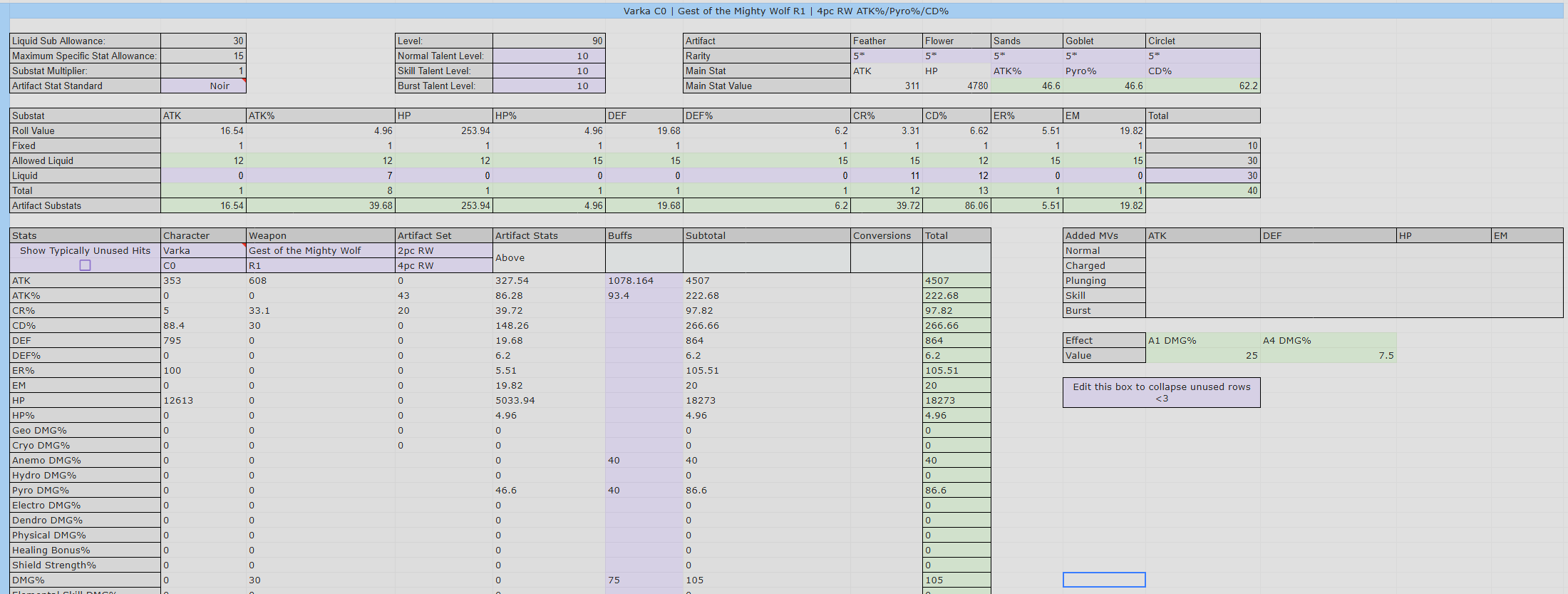Select the Circlet main stat cell CD%

click(x=1203, y=71)
